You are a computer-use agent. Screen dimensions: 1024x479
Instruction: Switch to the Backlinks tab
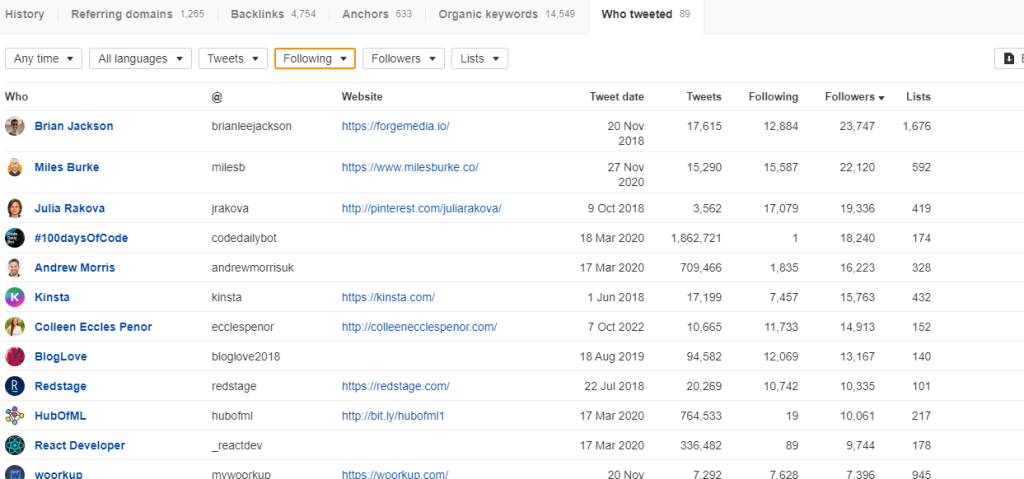click(273, 14)
